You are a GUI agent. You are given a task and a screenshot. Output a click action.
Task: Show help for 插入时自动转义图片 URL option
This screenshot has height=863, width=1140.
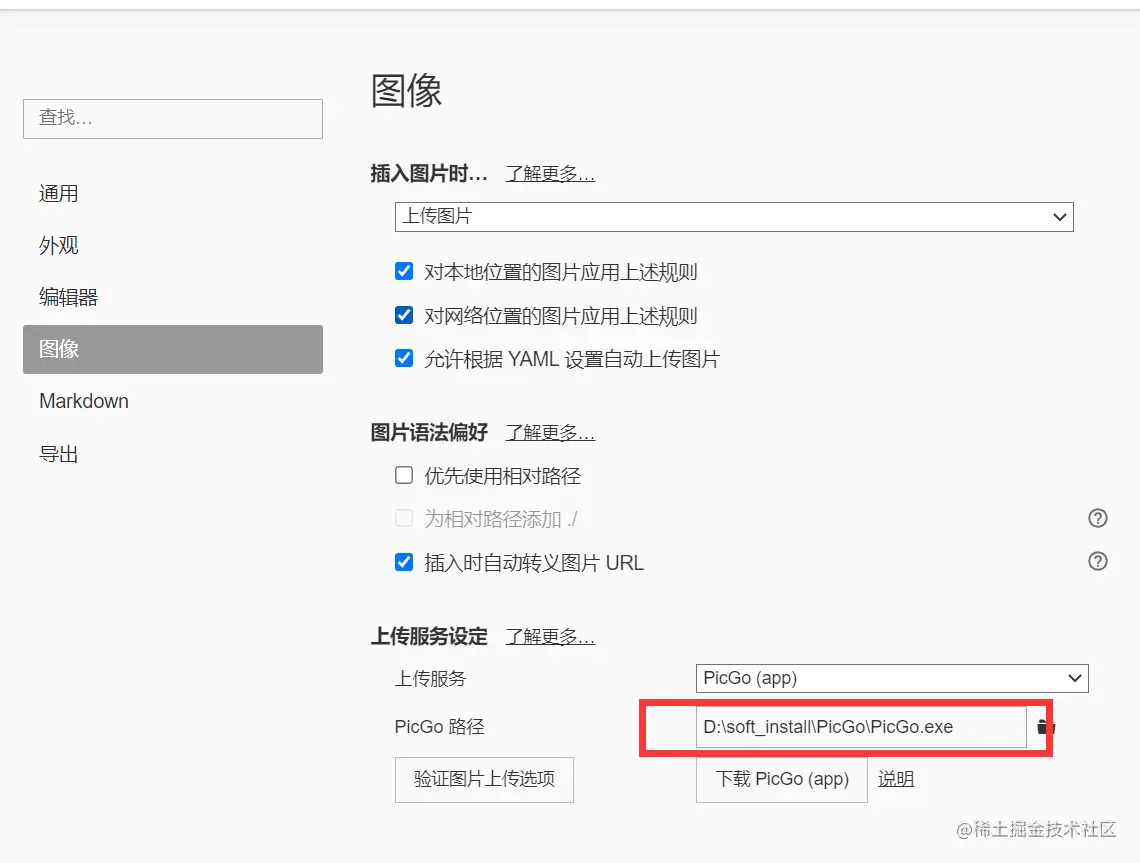(1097, 561)
